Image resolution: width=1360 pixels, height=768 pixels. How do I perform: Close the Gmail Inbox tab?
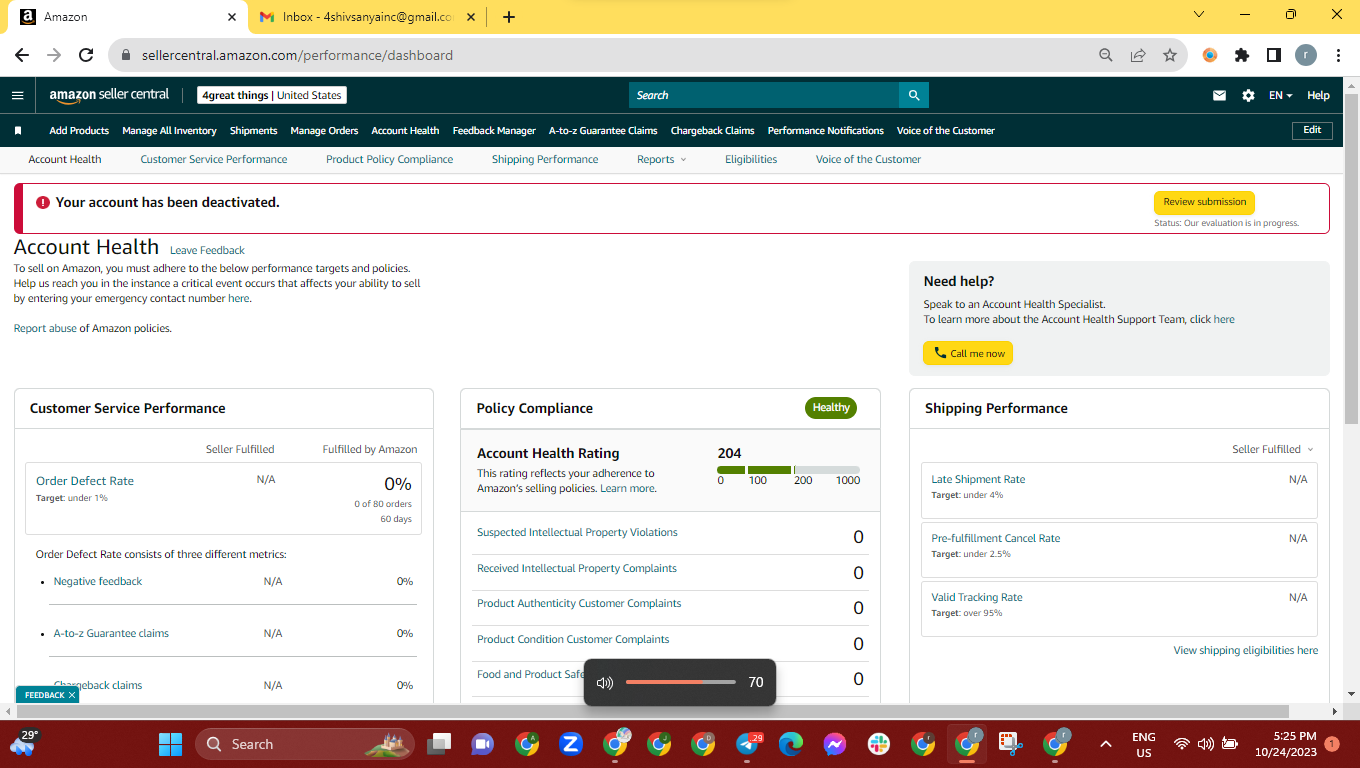tap(470, 17)
